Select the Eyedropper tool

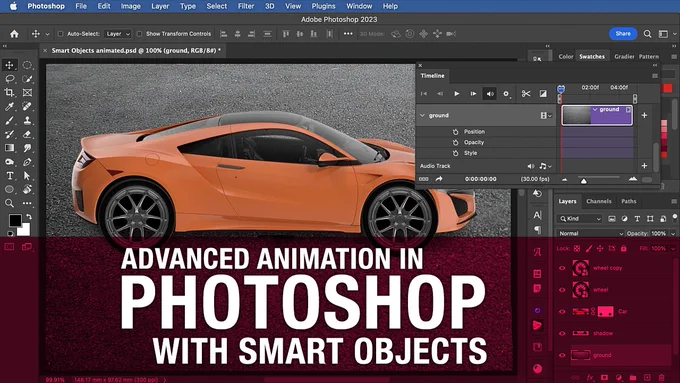(9, 106)
